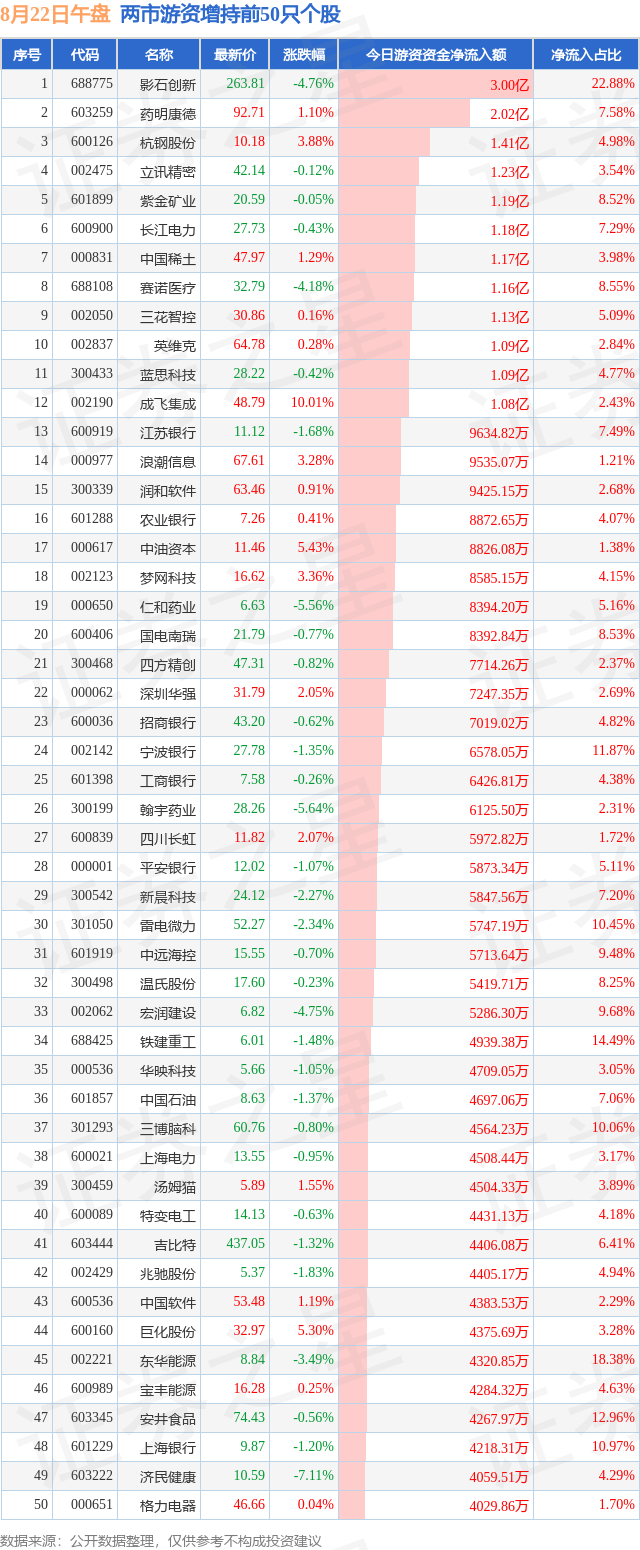Select stock name 紫金矿业

coord(168,201)
